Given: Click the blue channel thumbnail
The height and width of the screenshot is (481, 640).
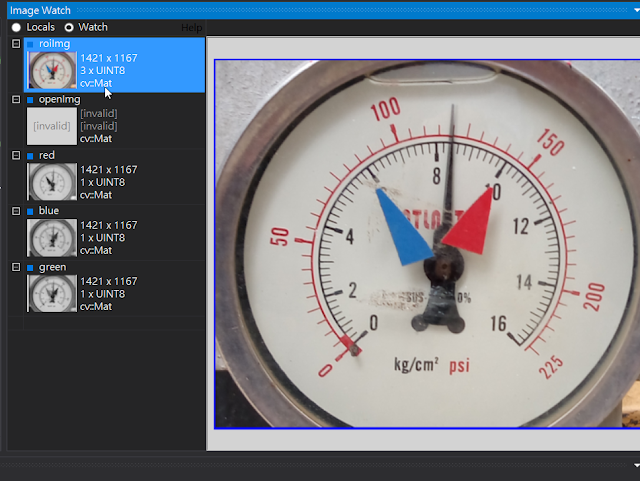Looking at the screenshot, I should (x=52, y=238).
